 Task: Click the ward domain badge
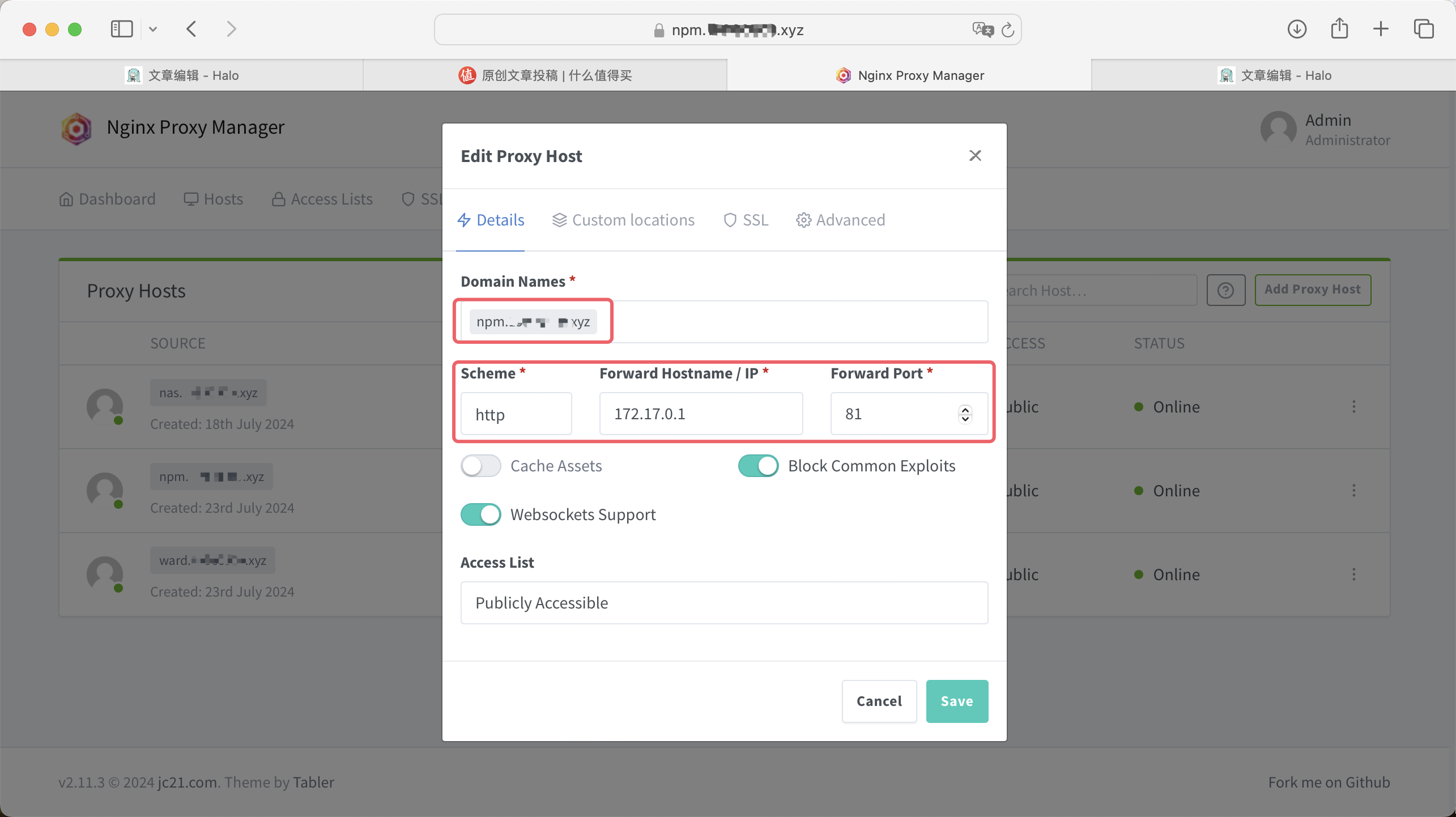coord(212,560)
